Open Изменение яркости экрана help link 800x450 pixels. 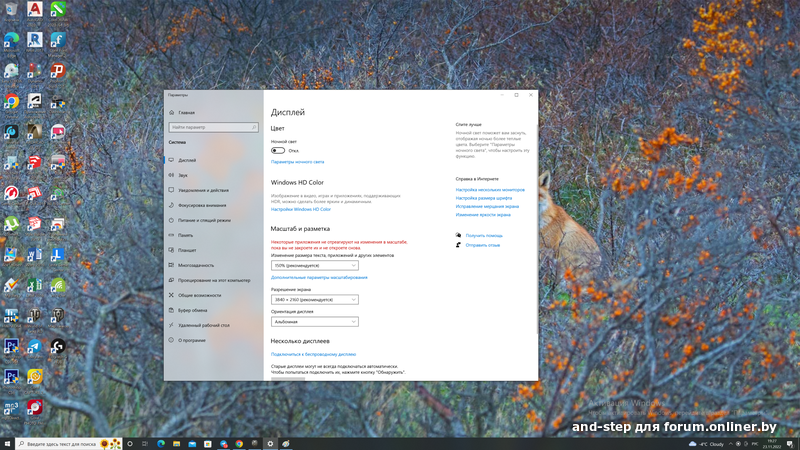coord(483,215)
